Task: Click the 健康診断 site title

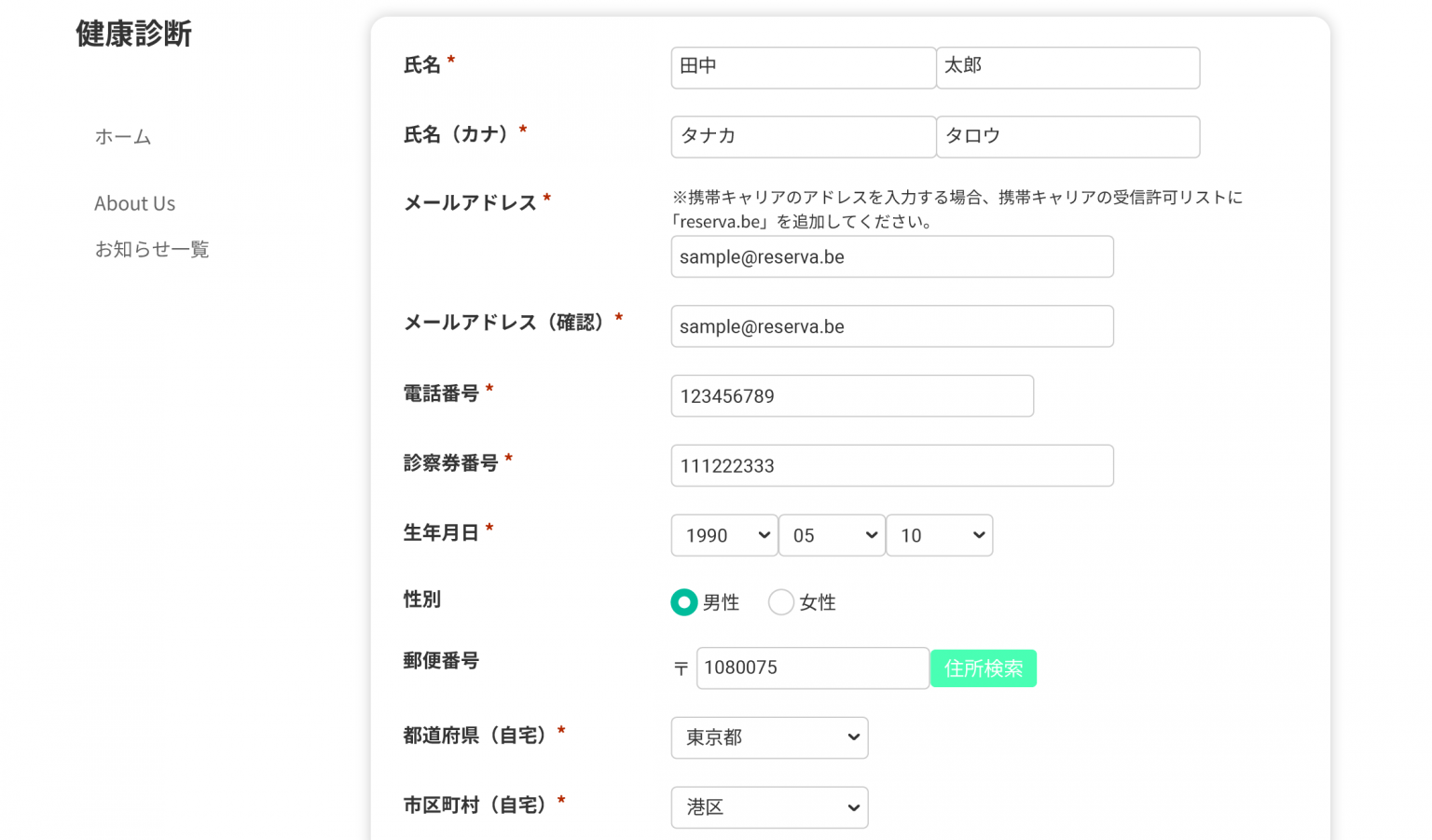Action: (x=133, y=34)
